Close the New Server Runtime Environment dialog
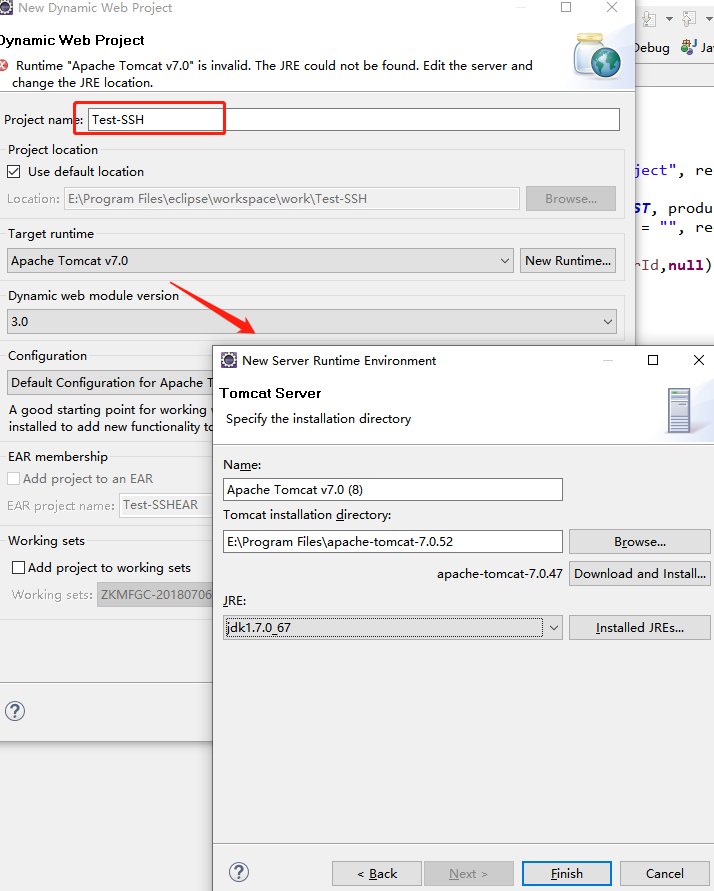 (699, 360)
